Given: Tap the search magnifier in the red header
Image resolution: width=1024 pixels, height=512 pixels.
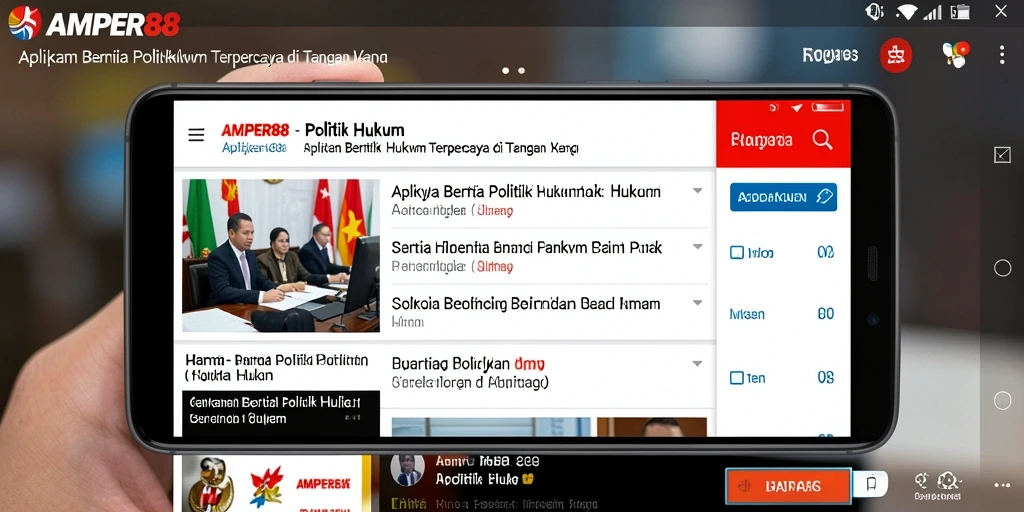Looking at the screenshot, I should 822,139.
